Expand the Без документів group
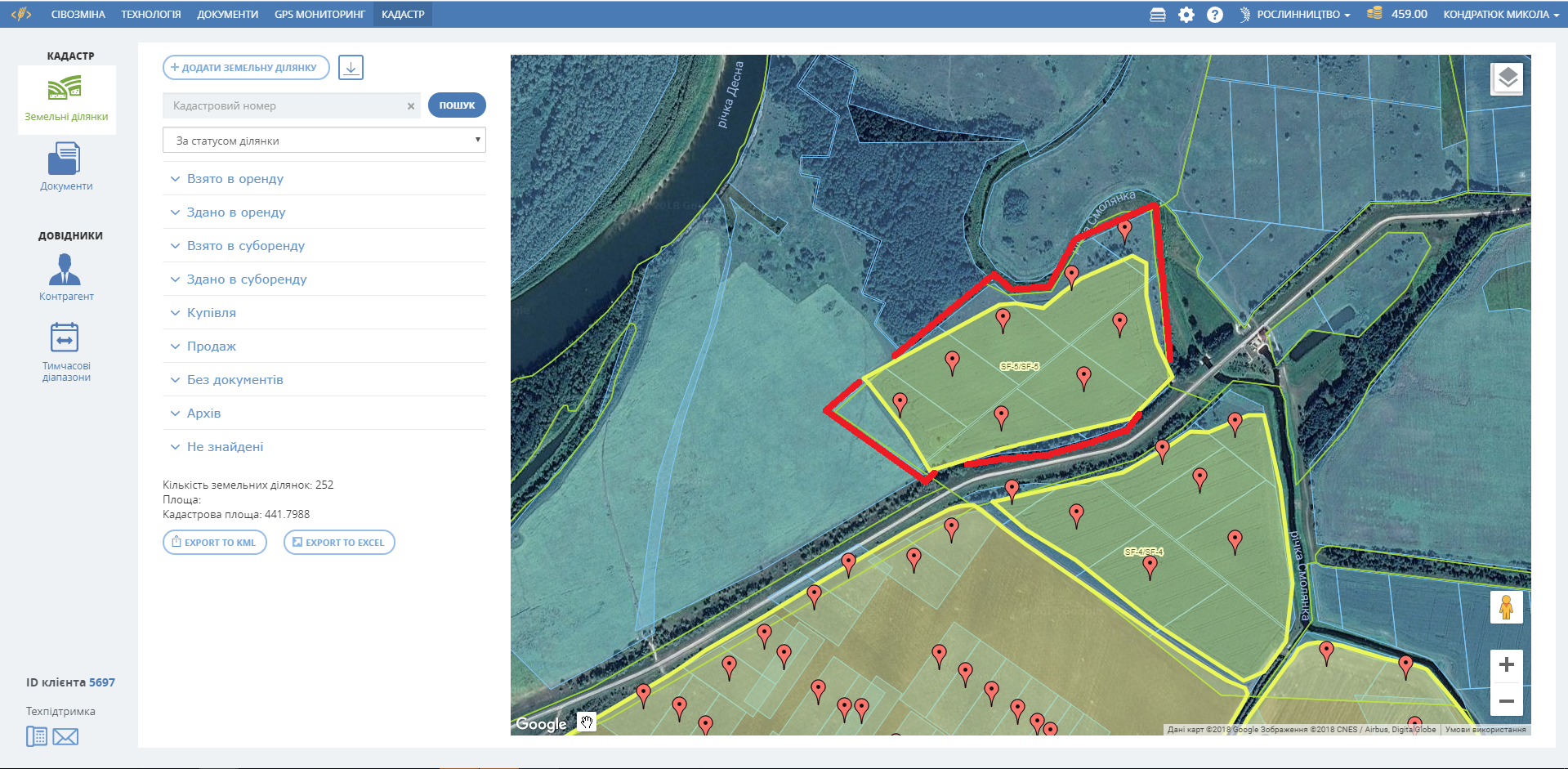1568x769 pixels. 235,380
